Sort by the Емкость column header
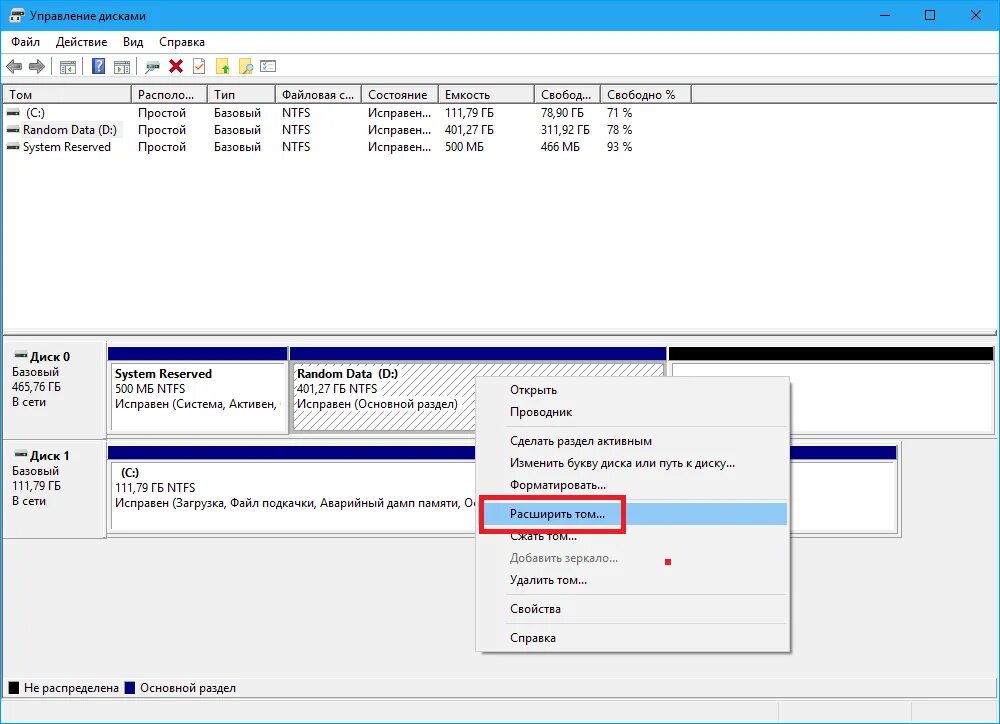 pos(486,94)
